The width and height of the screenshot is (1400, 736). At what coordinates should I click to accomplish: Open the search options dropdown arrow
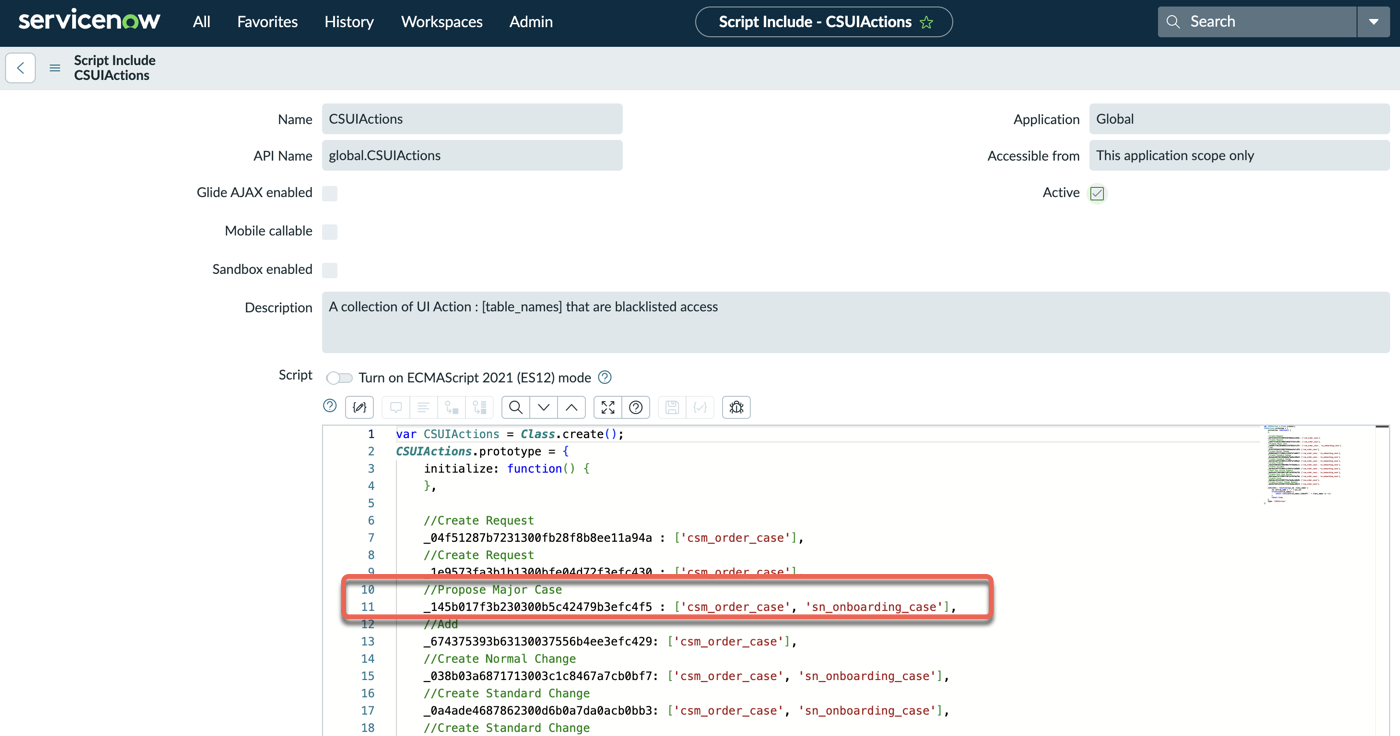click(1374, 21)
